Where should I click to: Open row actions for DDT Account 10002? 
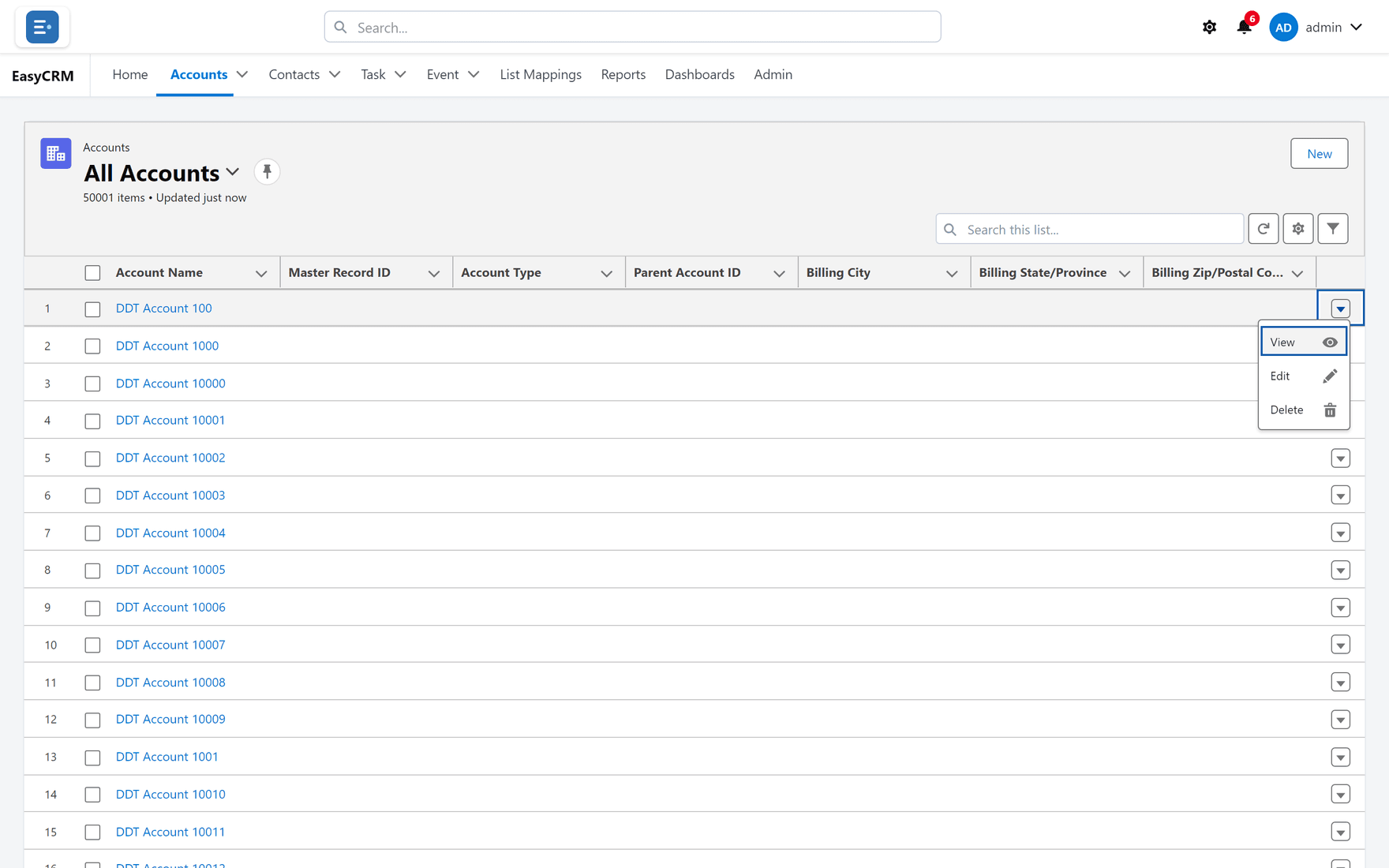coord(1340,458)
